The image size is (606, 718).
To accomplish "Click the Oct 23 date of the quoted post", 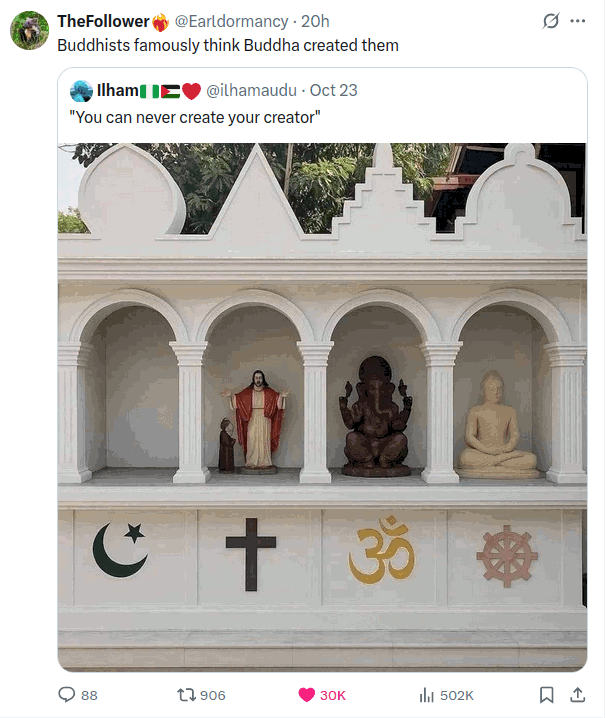I will [333, 91].
